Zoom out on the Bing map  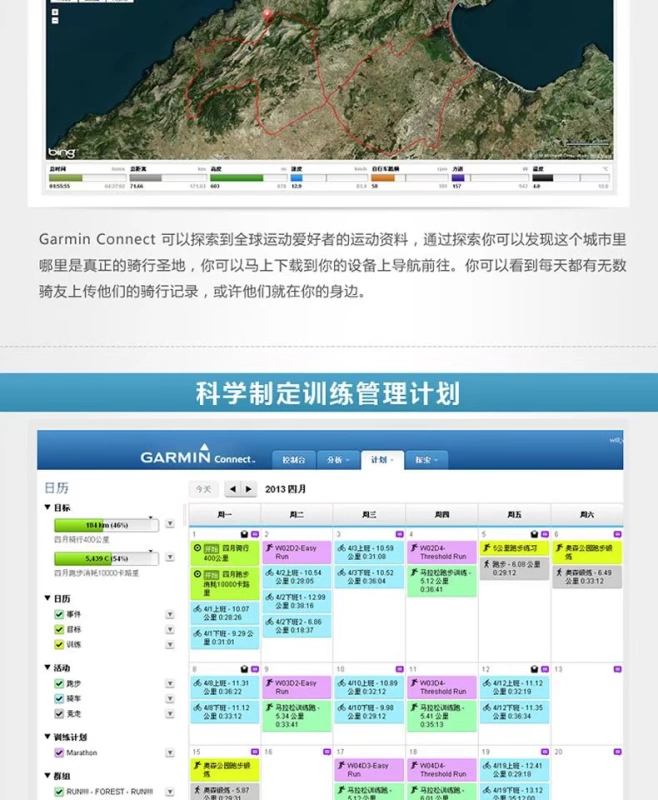pos(55,20)
